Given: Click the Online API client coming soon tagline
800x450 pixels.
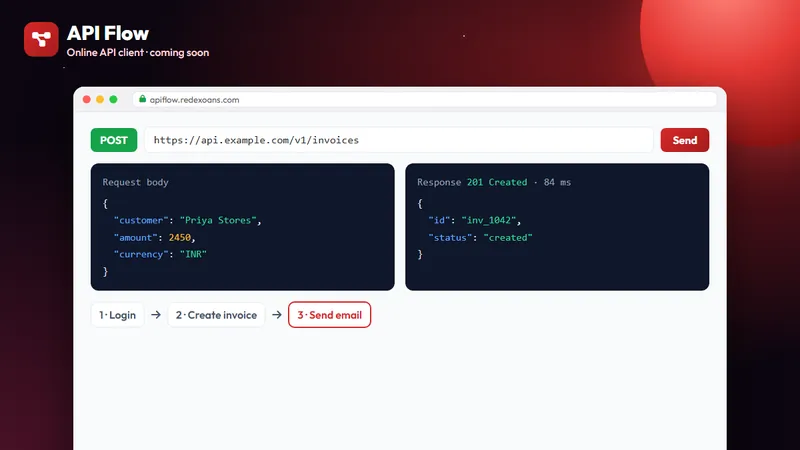Looking at the screenshot, I should pyautogui.click(x=138, y=53).
